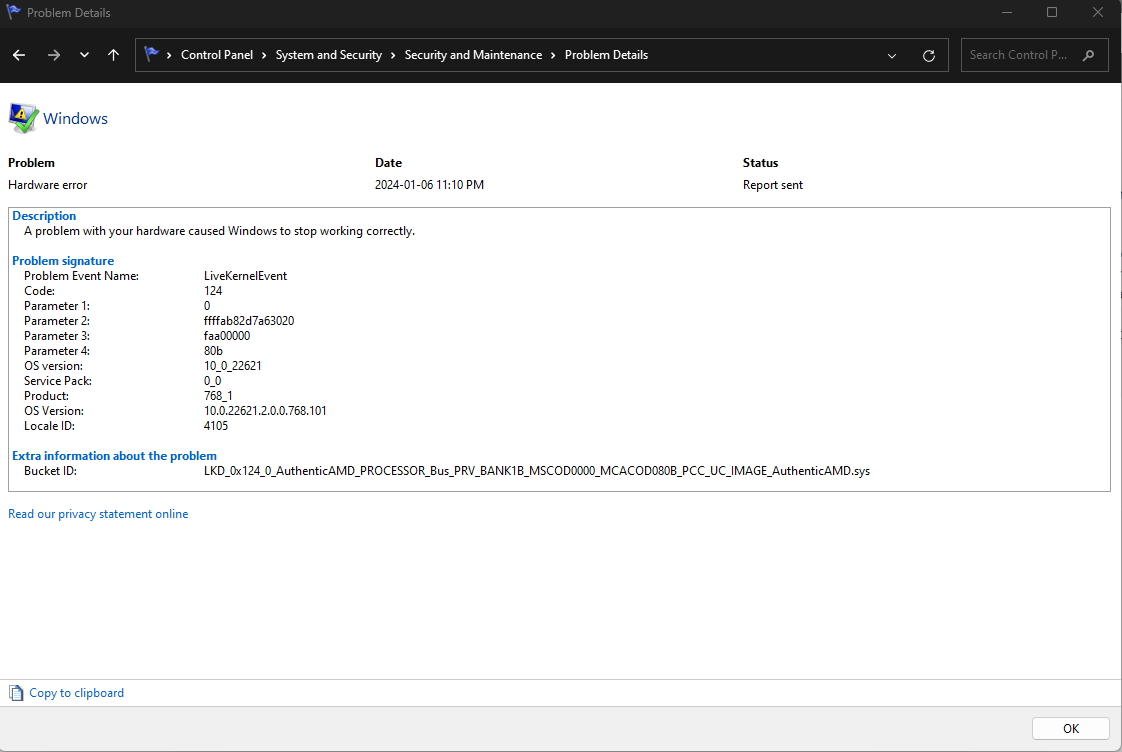Select the LiveKernelEvent event name
The image size is (1122, 752).
click(245, 275)
